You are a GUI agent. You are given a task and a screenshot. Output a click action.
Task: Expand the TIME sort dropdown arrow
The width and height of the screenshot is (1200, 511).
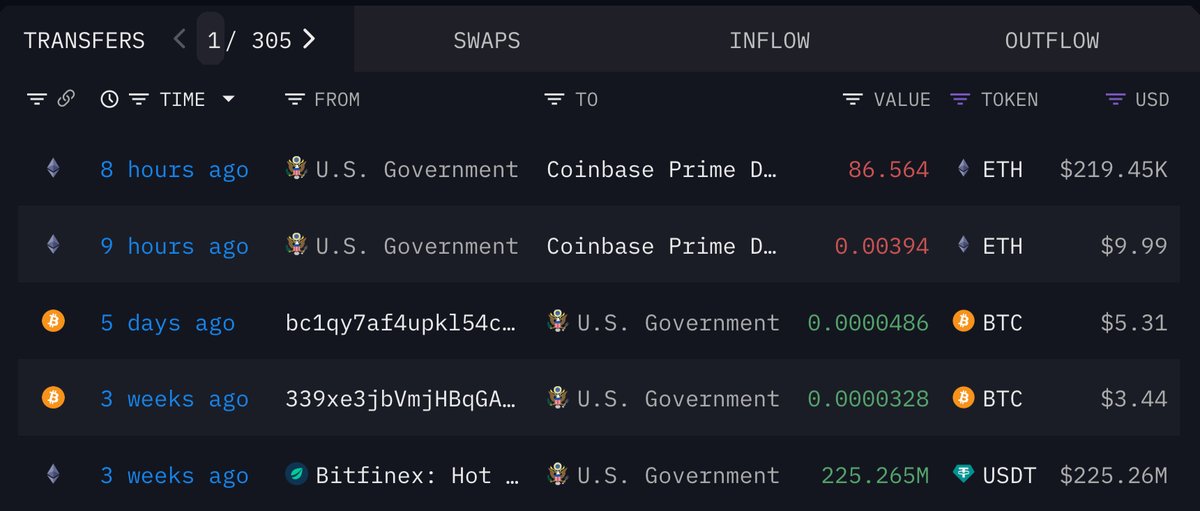[229, 99]
